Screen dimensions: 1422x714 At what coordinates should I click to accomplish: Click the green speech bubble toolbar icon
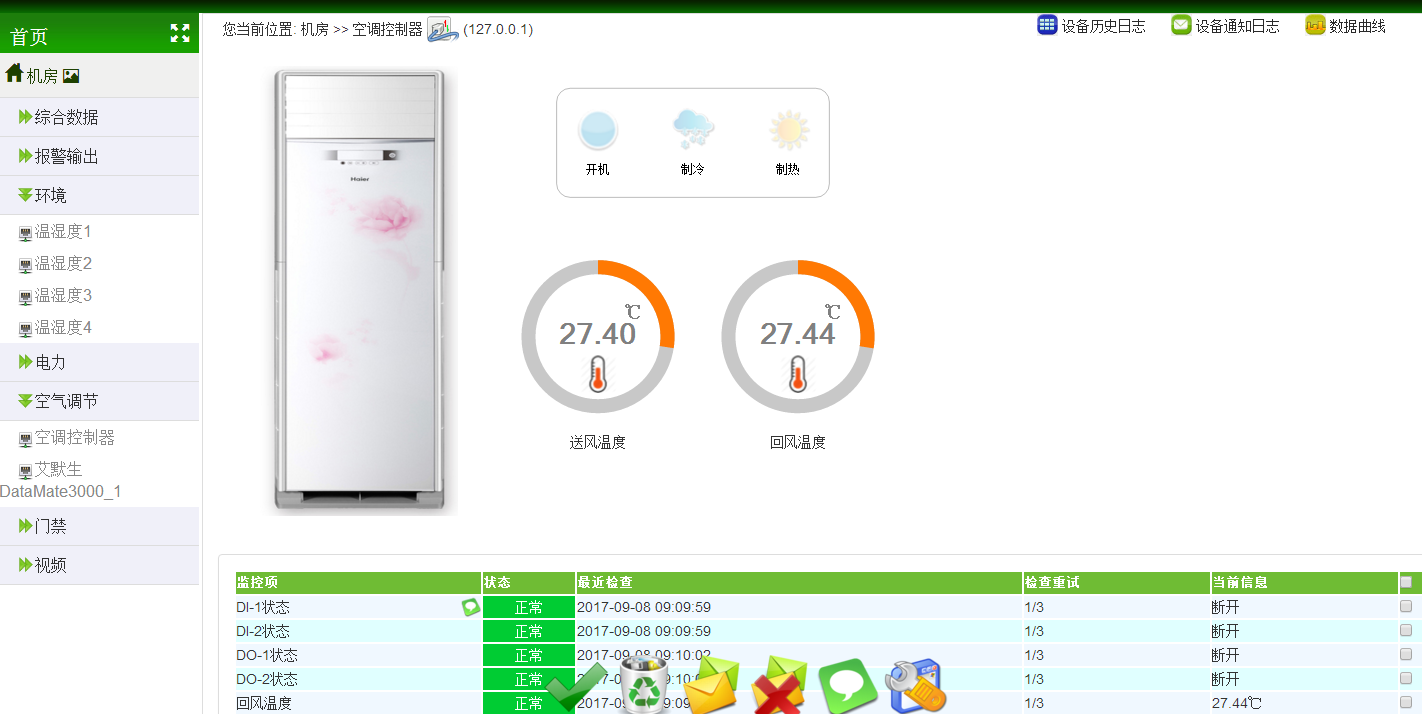[x=848, y=687]
